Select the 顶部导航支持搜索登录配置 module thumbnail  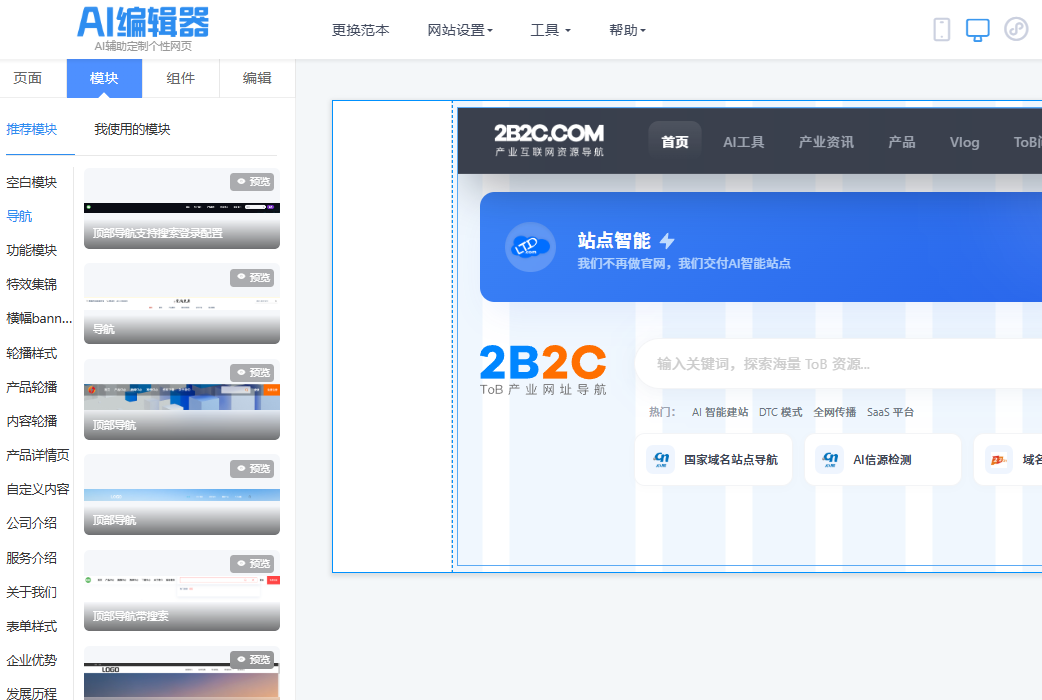(x=181, y=208)
